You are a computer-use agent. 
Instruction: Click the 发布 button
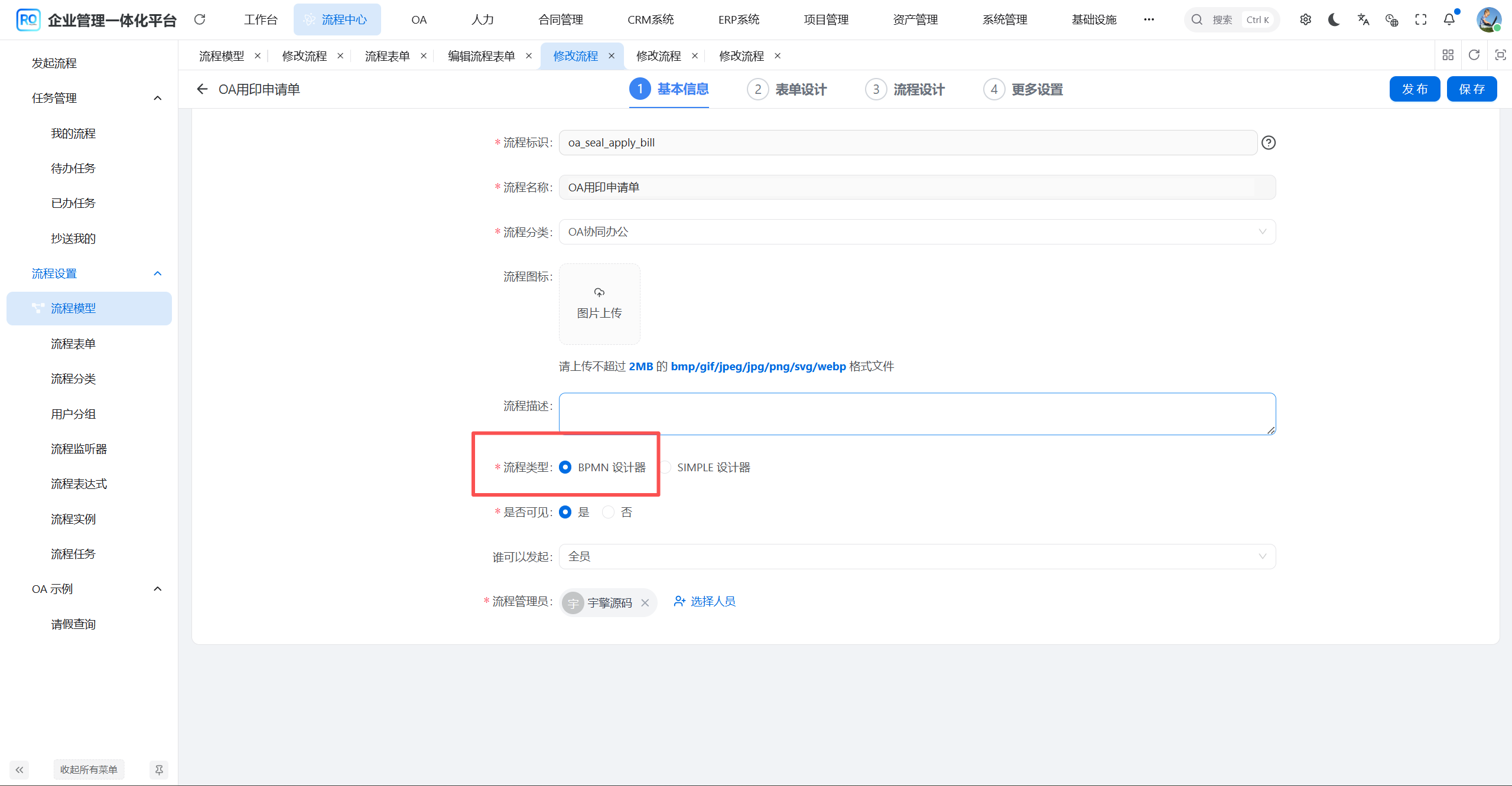click(x=1415, y=89)
